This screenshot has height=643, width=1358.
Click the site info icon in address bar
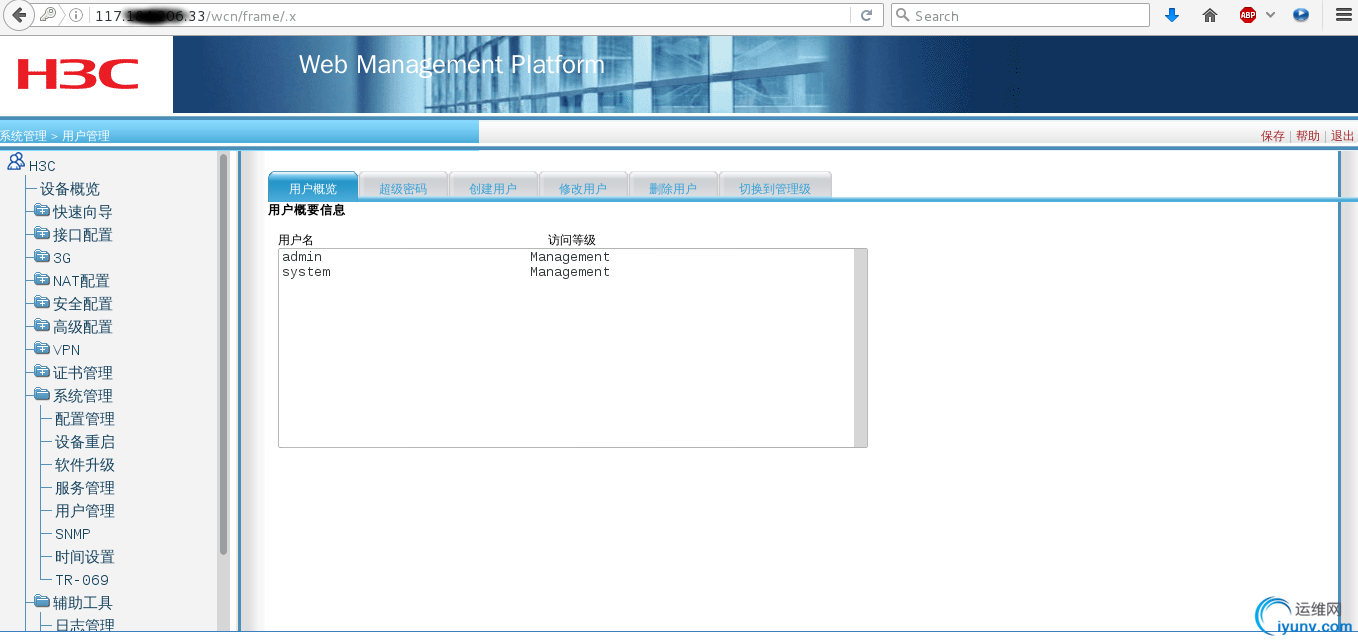tap(76, 15)
